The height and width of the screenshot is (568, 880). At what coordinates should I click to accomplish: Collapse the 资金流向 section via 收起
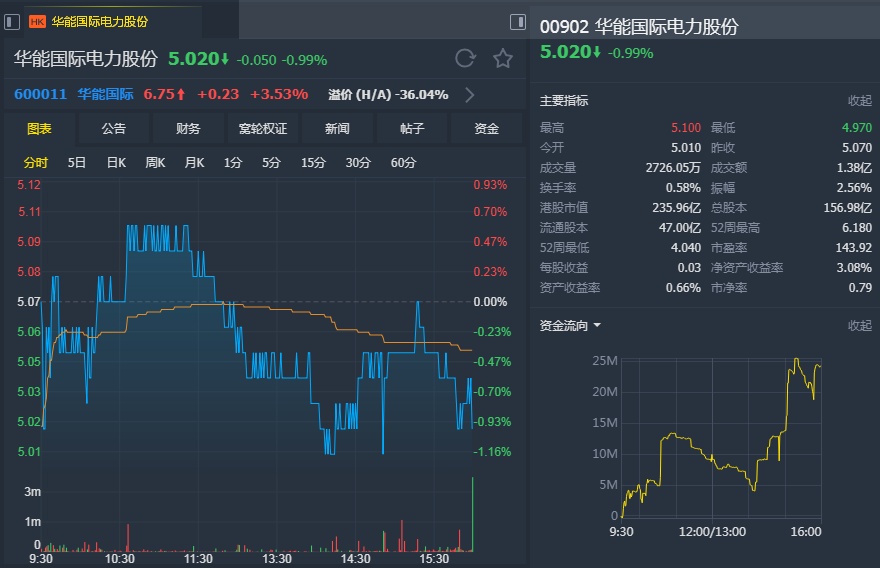pos(859,326)
